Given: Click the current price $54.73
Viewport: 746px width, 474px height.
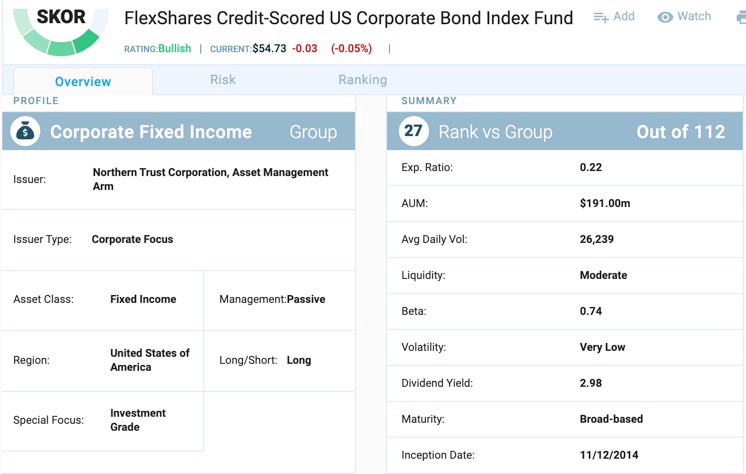Looking at the screenshot, I should [x=267, y=48].
